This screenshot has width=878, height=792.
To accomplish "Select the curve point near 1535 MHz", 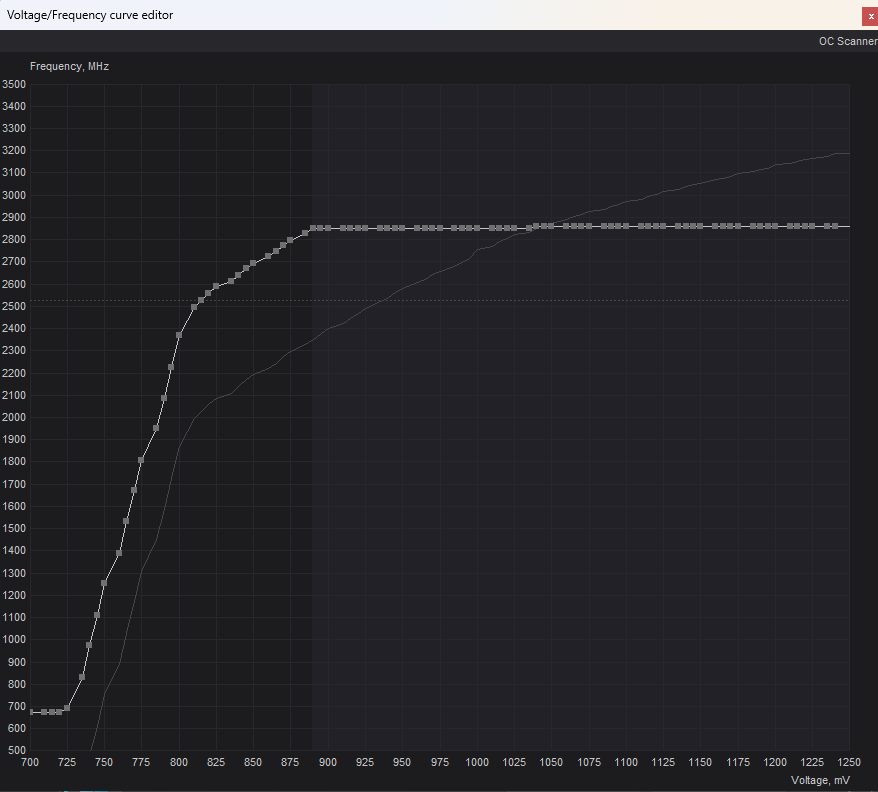I will [126, 521].
